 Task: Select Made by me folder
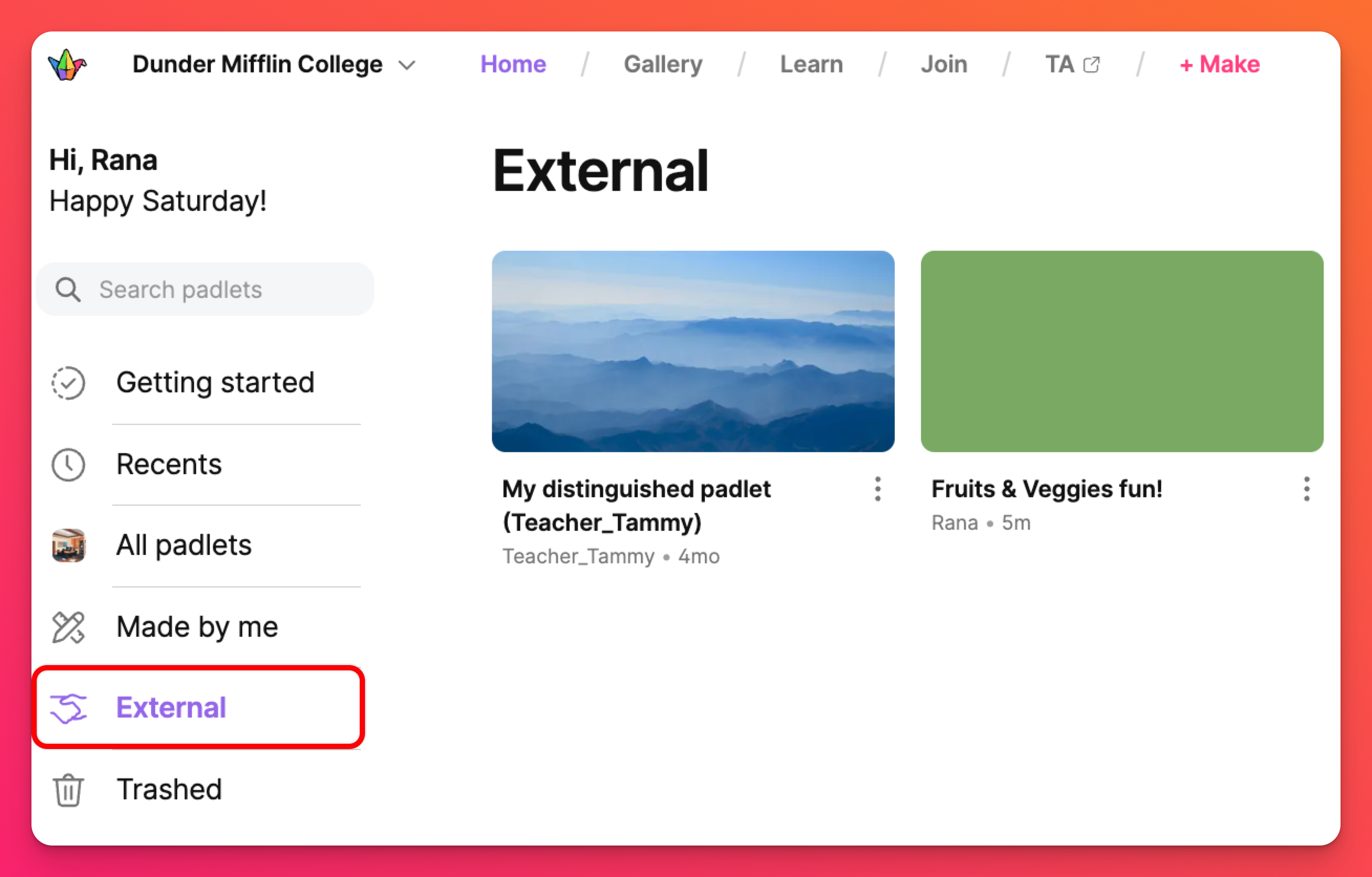point(198,627)
